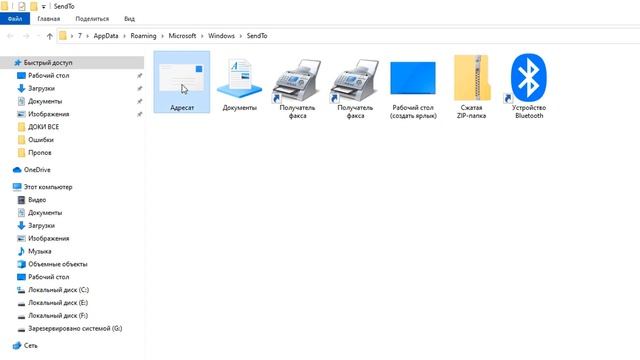Unpin Загрузки pin icon in quick access

click(x=139, y=88)
